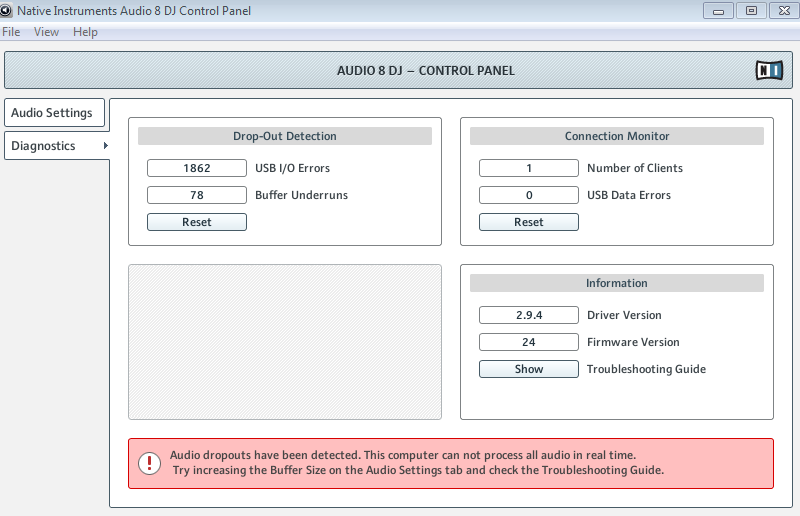Click the USB Data Errors value field

tap(529, 195)
